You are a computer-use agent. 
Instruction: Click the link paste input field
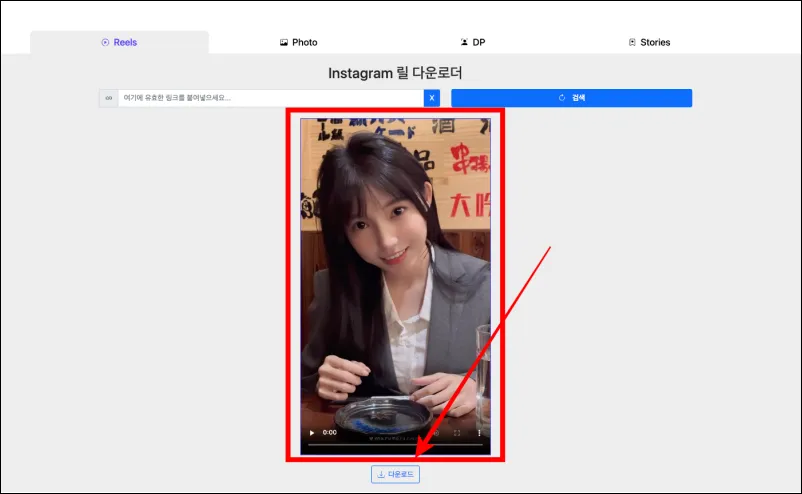(x=271, y=98)
